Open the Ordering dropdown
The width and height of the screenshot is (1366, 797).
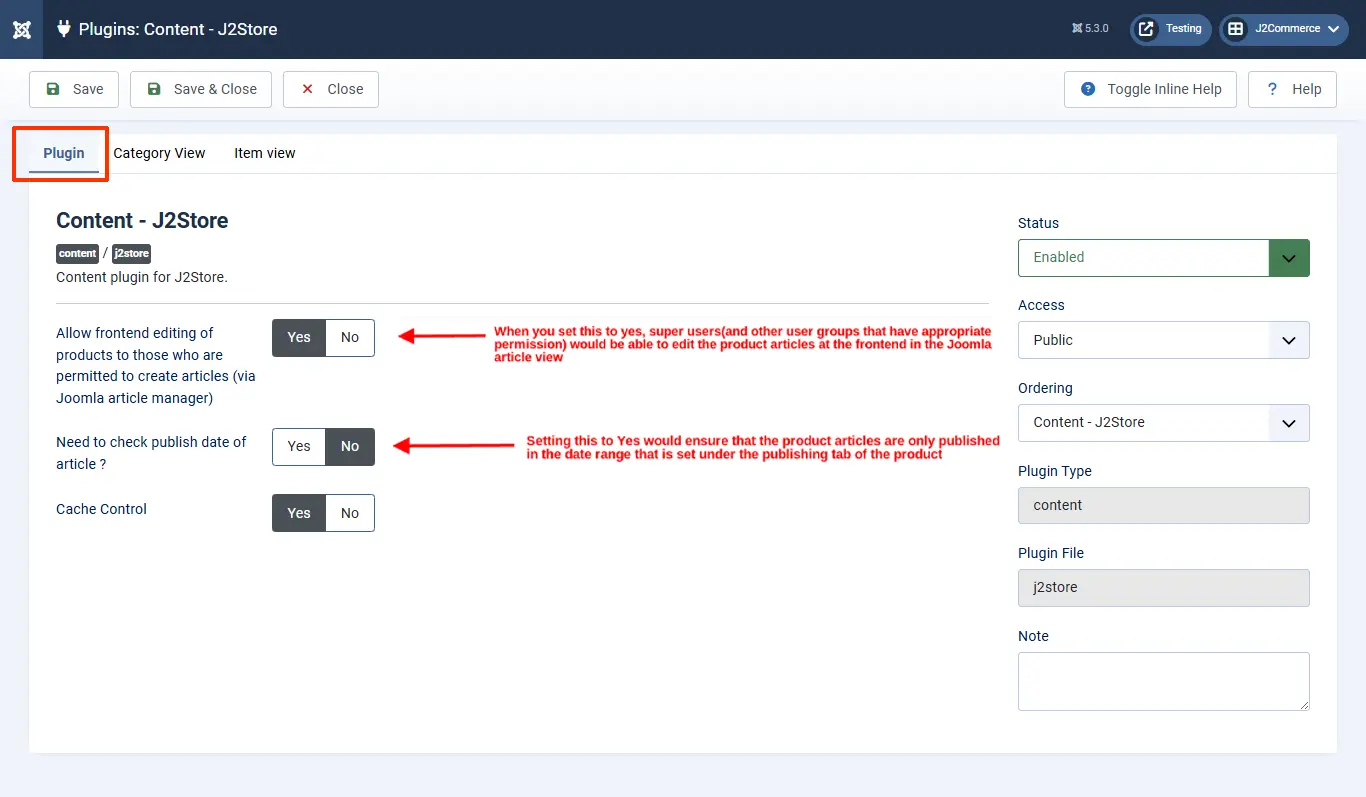1163,422
